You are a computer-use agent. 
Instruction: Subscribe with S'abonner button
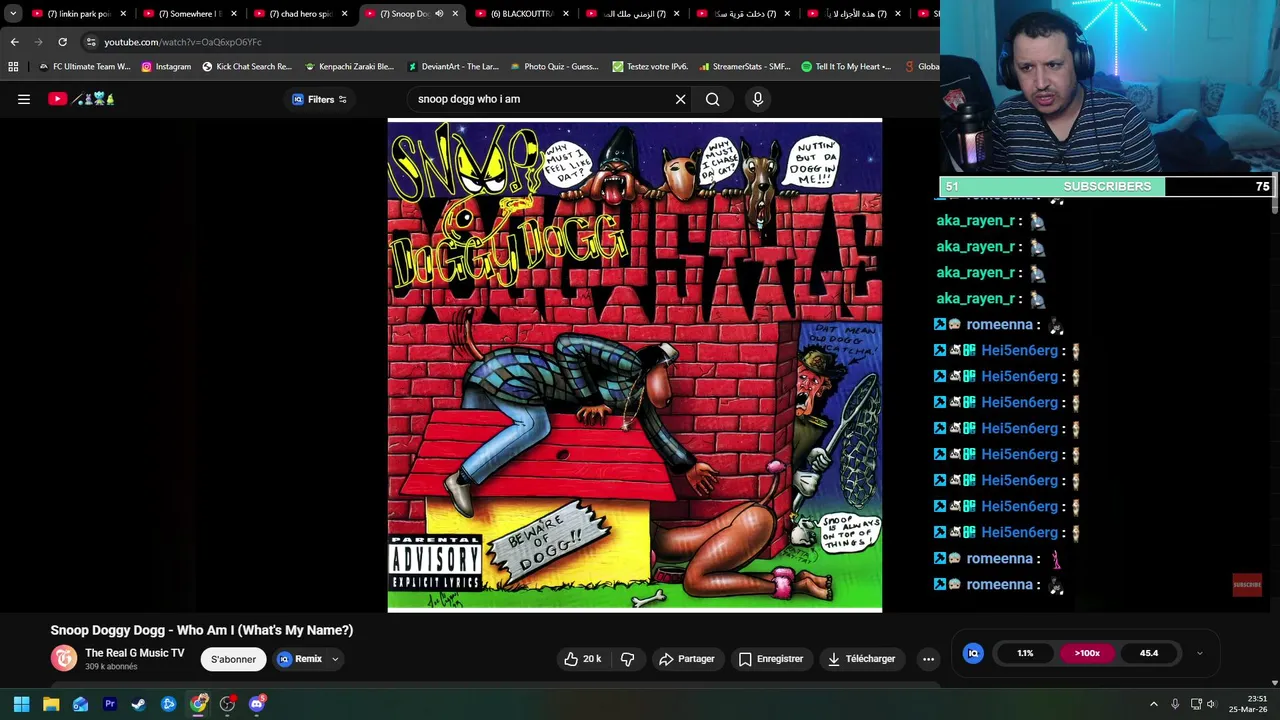(233, 659)
